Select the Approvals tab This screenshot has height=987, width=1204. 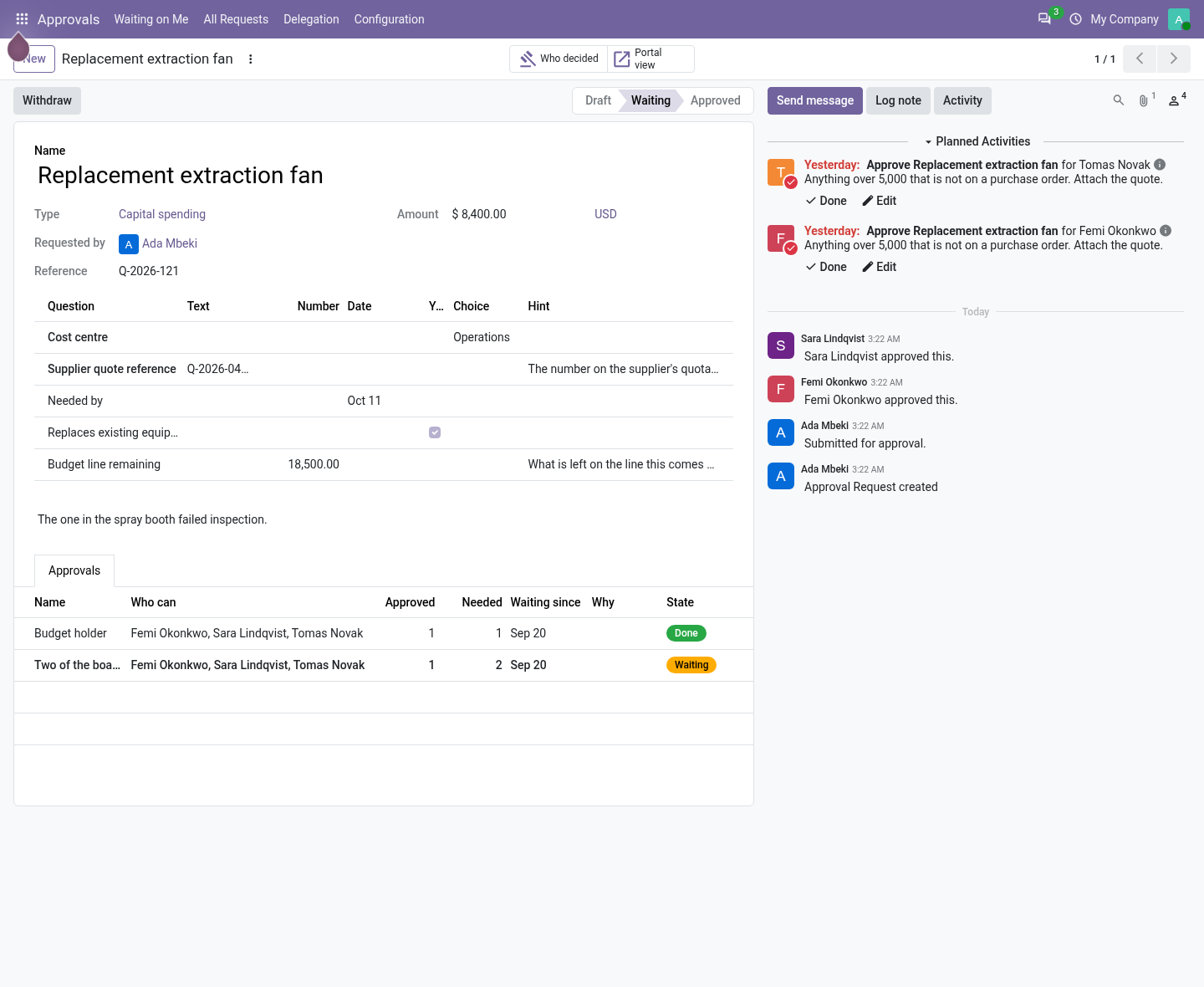click(x=74, y=570)
